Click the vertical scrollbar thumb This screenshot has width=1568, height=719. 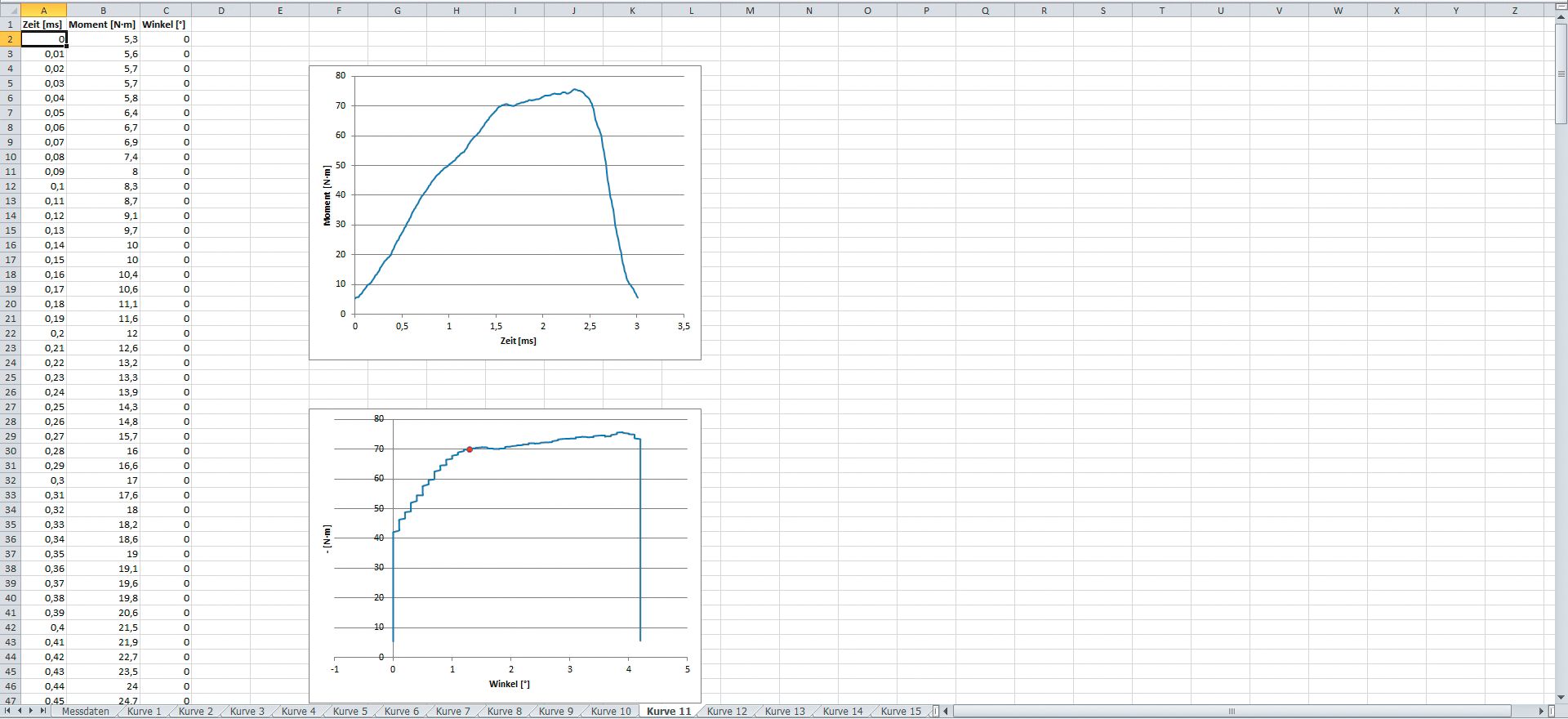coord(1561,74)
